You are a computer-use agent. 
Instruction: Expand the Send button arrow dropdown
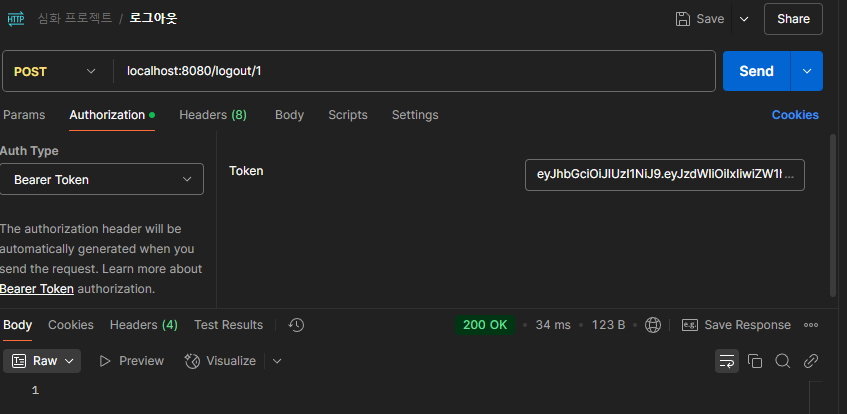tap(807, 71)
